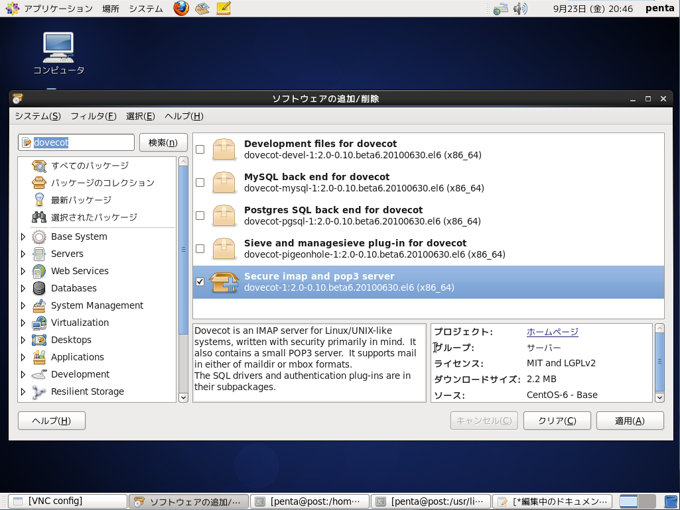Screen dimensions: 680x510
Task: Click the selected dovecot package install icon
Action: pyautogui.click(x=224, y=282)
